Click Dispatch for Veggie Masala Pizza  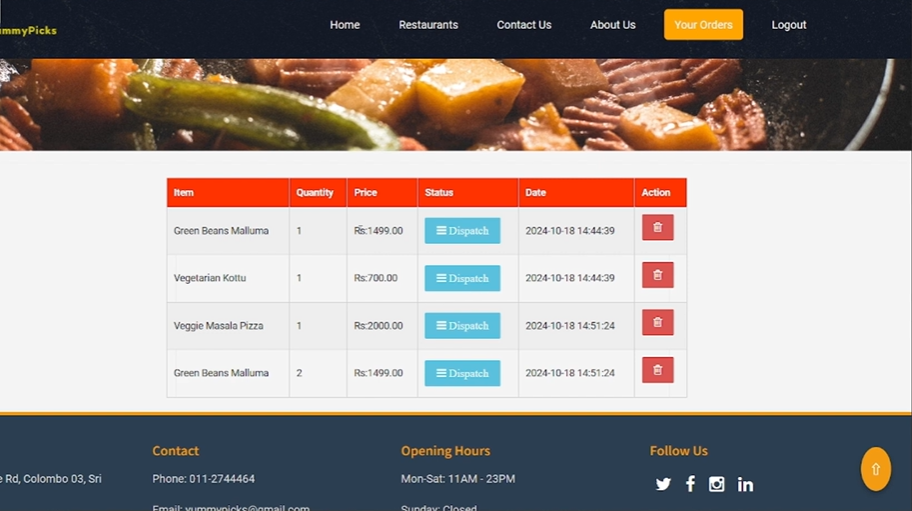(462, 326)
